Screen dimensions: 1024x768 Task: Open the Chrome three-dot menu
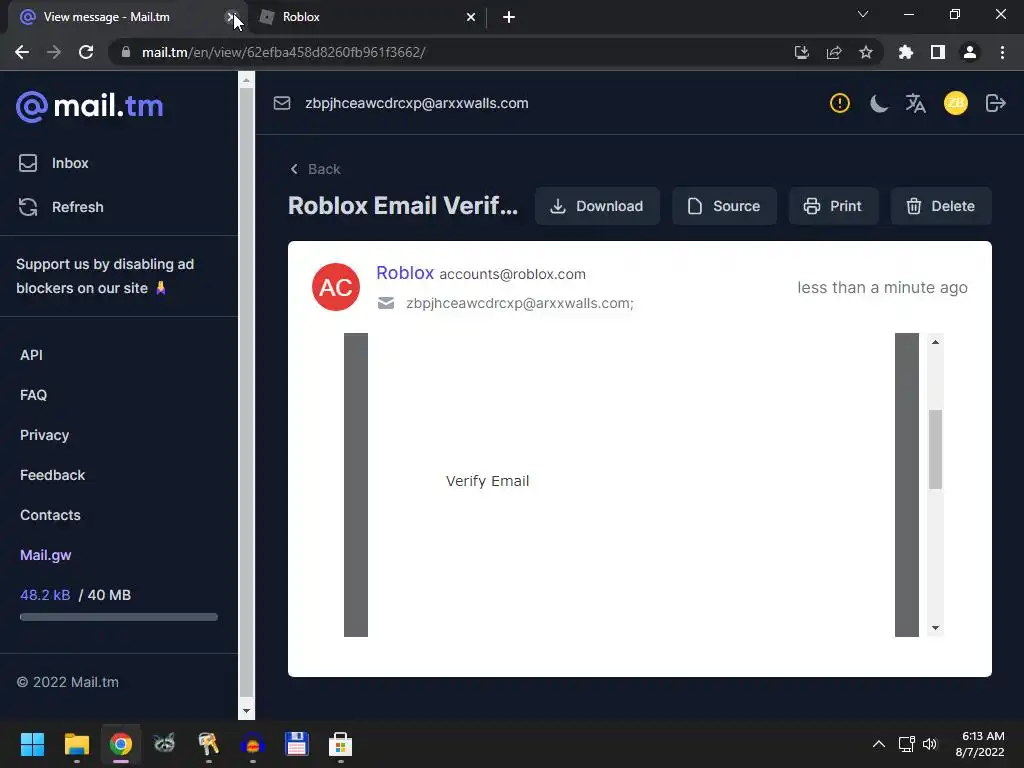point(1002,52)
